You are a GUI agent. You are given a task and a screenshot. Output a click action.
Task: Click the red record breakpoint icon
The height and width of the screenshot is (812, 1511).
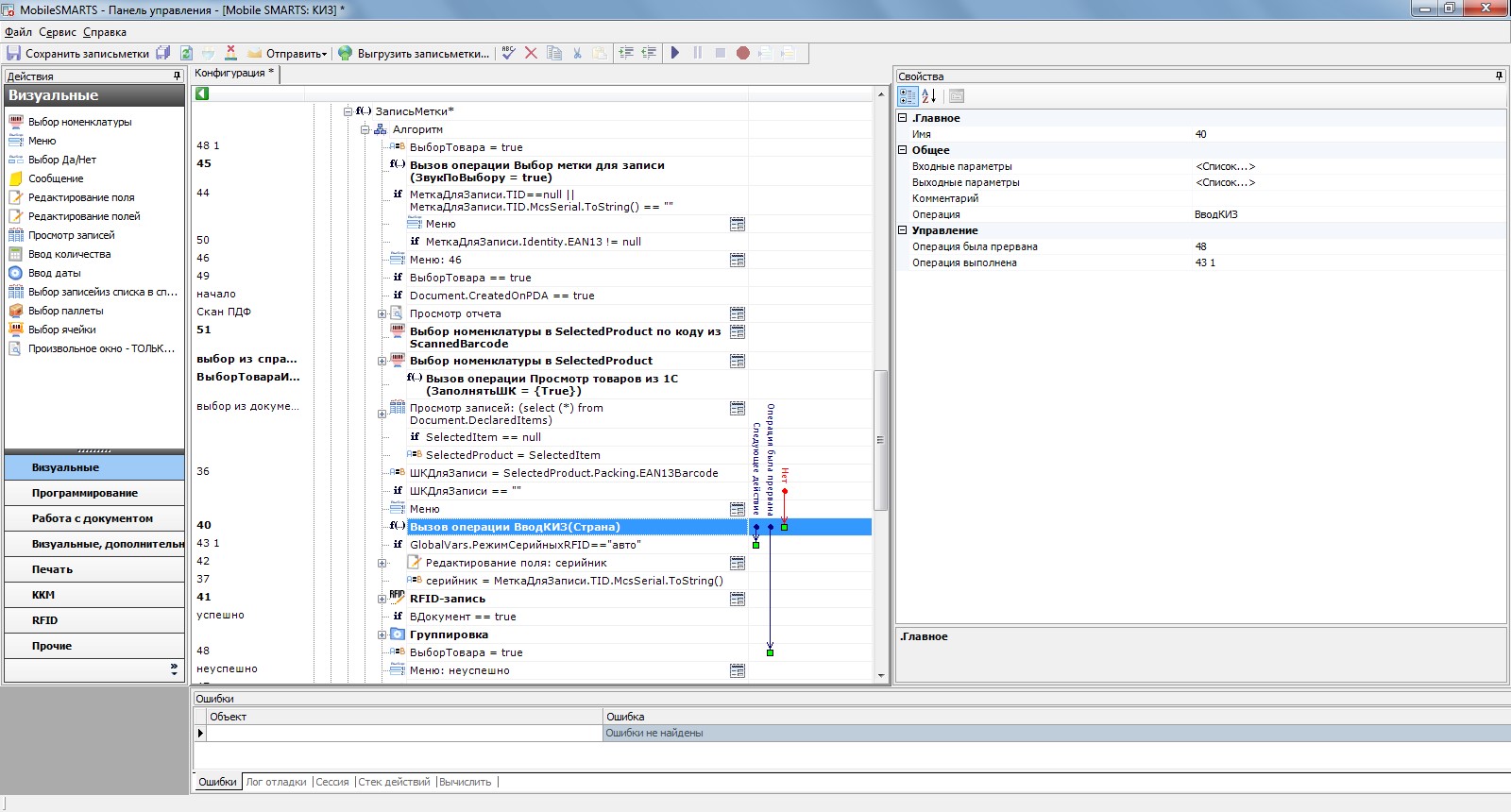(743, 54)
